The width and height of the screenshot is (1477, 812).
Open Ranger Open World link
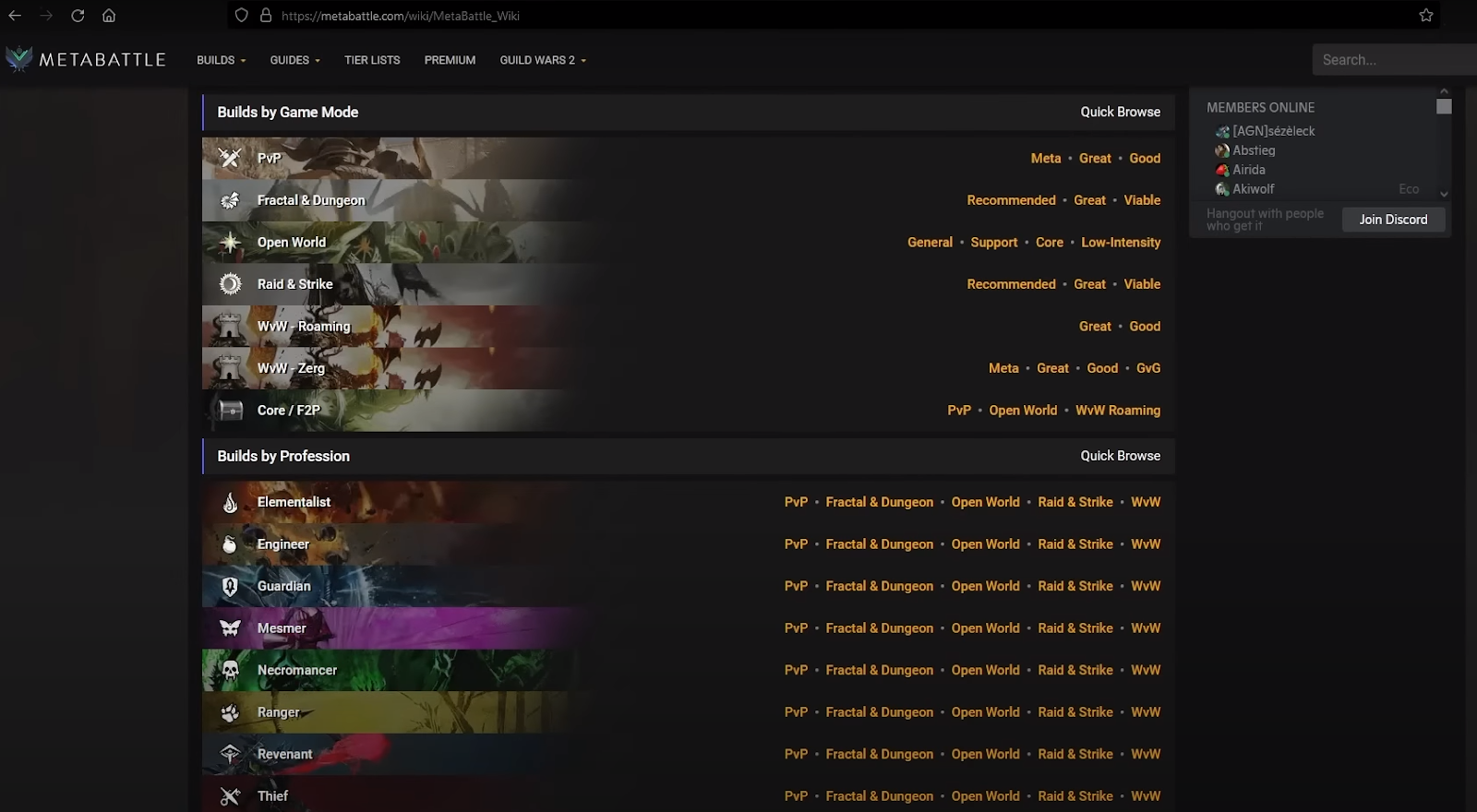[x=985, y=712]
